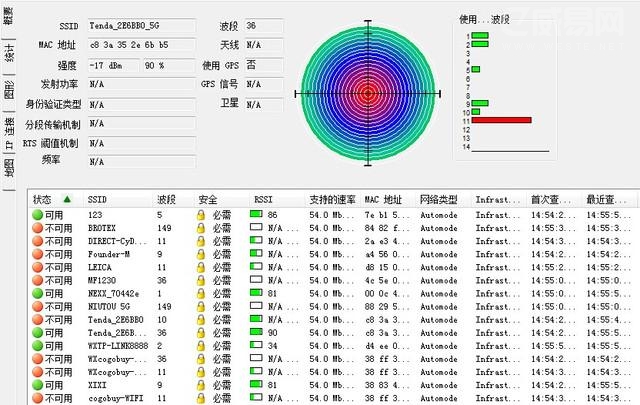Click lock icon in the XIXI row
Screen dimensions: 640x405
point(200,384)
